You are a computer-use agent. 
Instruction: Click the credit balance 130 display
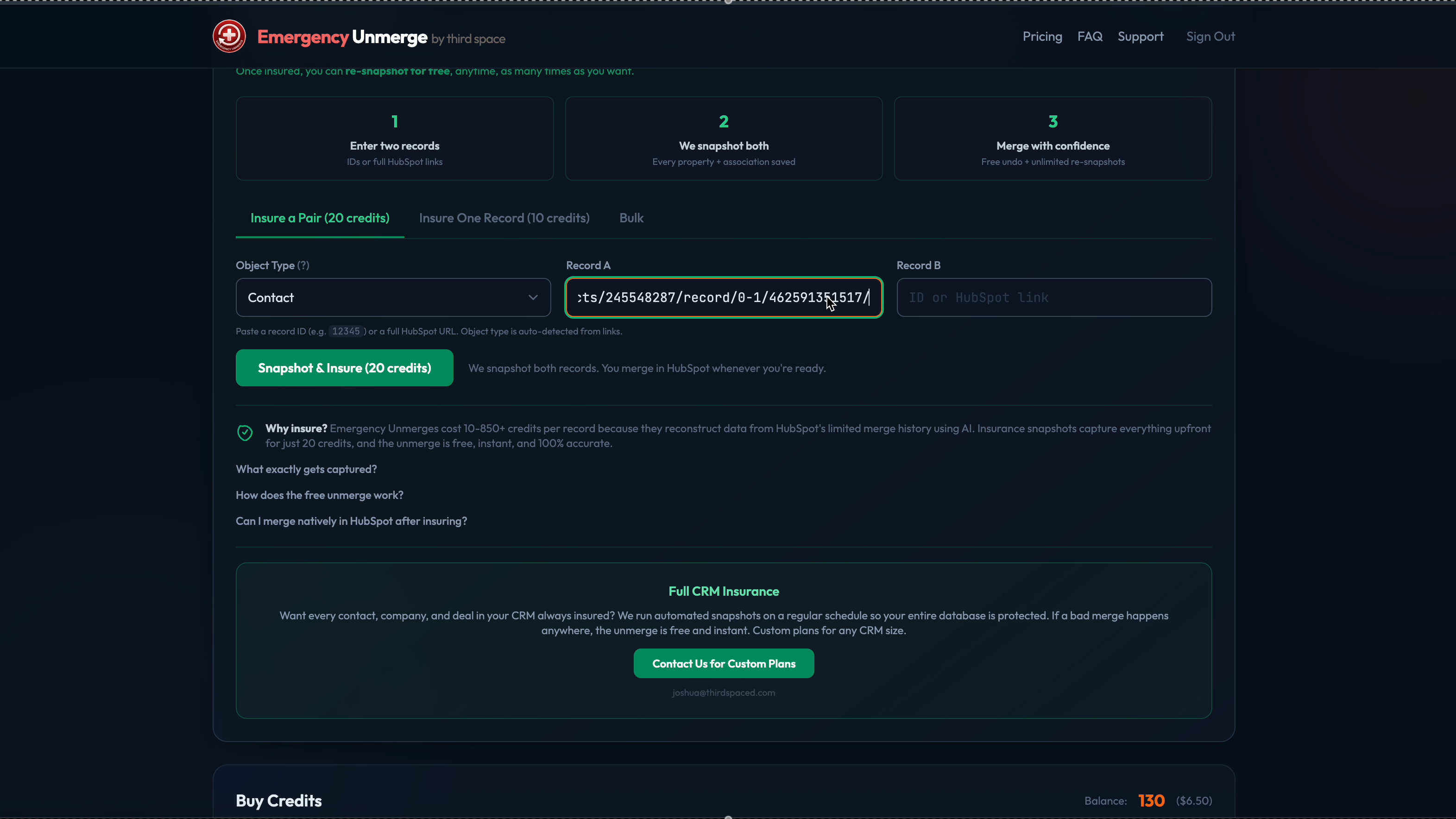1151,800
